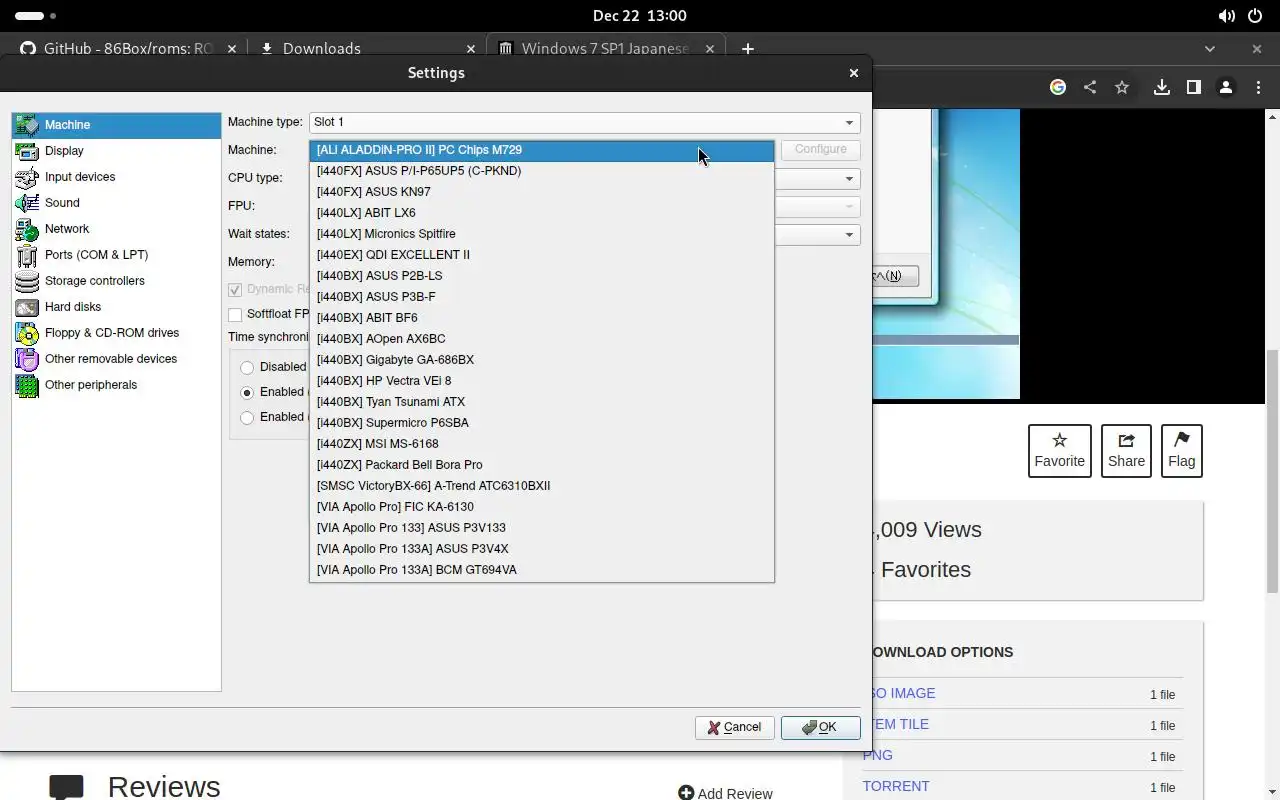This screenshot has width=1280, height=800.
Task: Open a new browser tab
Action: [747, 48]
